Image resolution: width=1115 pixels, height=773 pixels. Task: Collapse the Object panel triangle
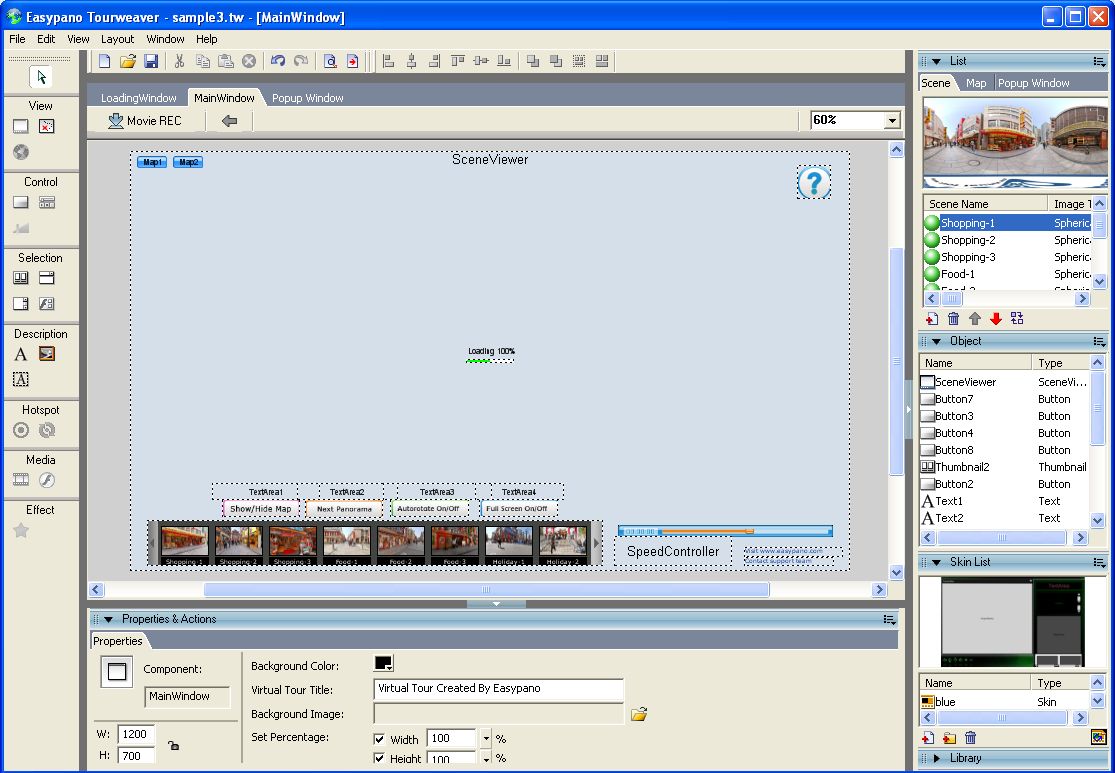937,341
